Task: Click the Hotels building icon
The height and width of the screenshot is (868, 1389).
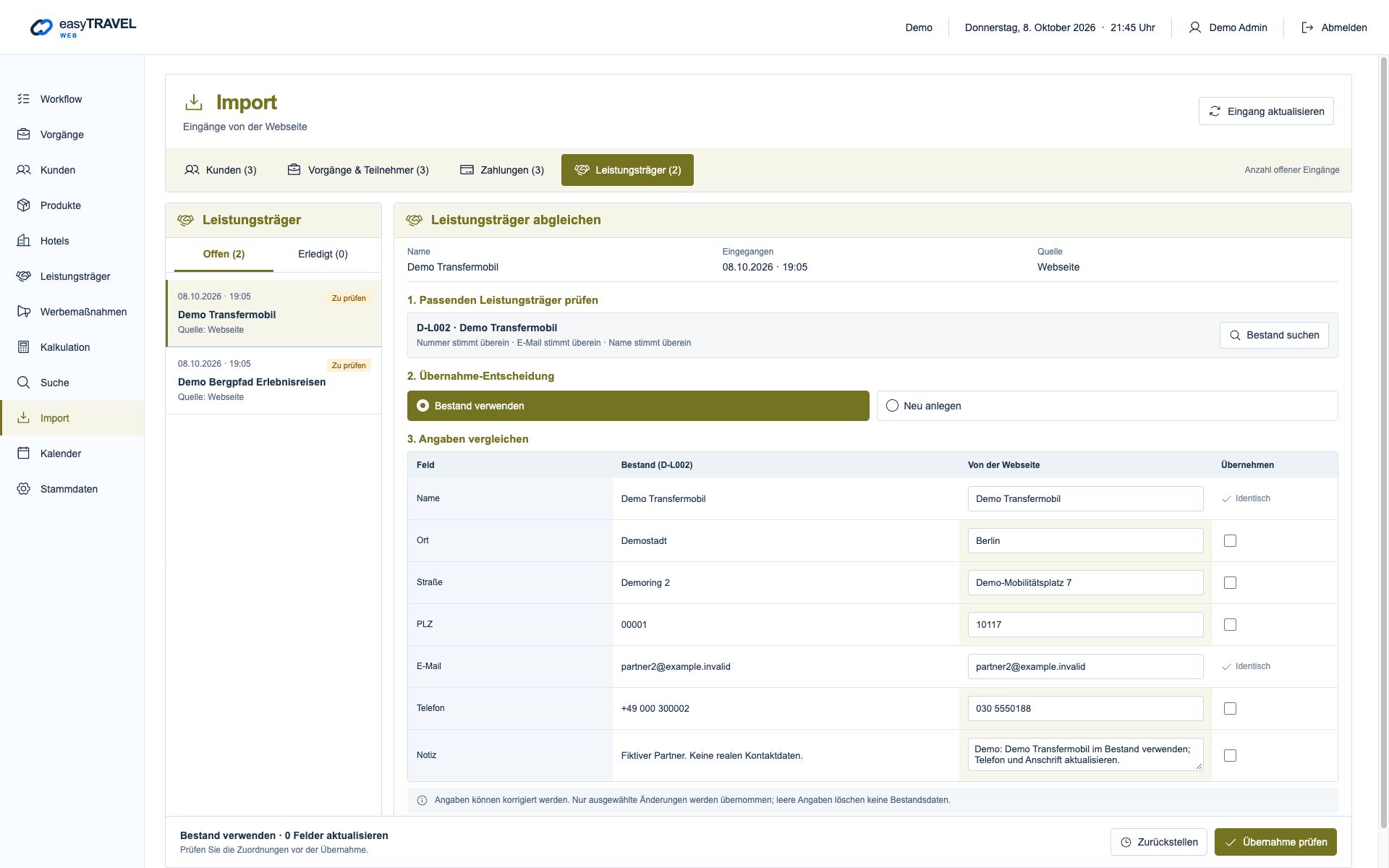Action: tap(24, 241)
